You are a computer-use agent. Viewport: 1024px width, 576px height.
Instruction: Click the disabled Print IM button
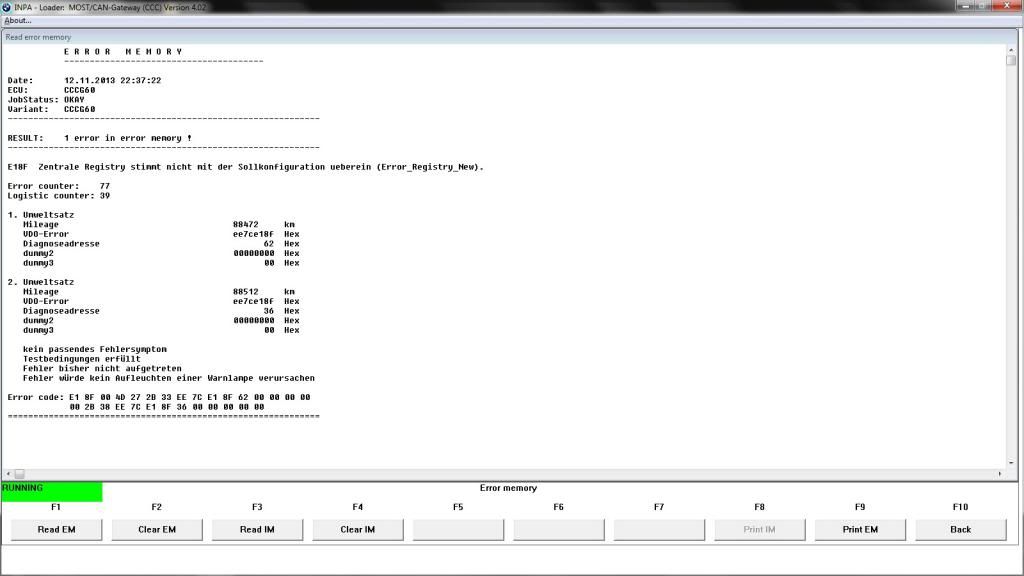[x=759, y=529]
